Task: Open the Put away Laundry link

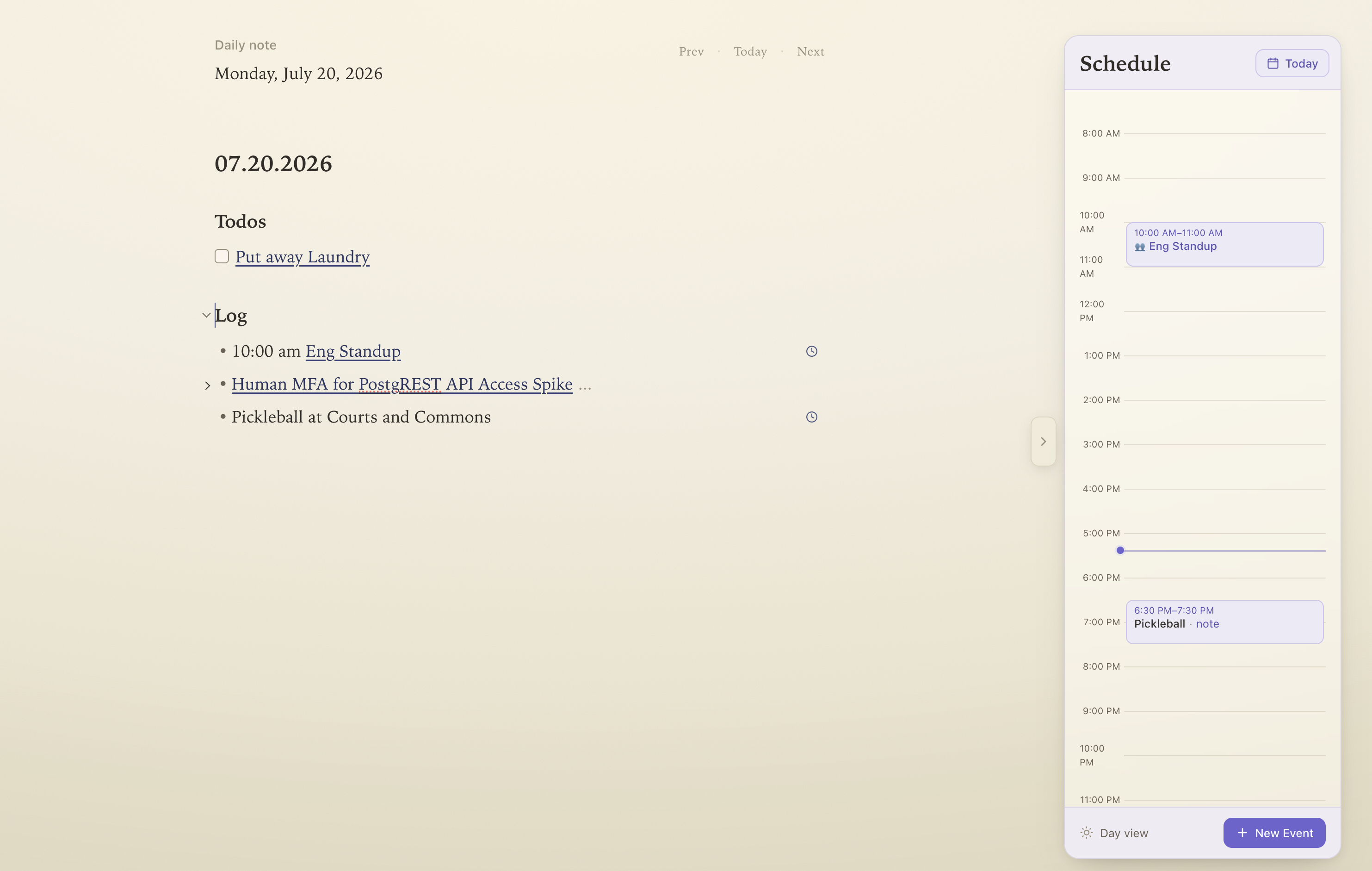Action: [303, 256]
